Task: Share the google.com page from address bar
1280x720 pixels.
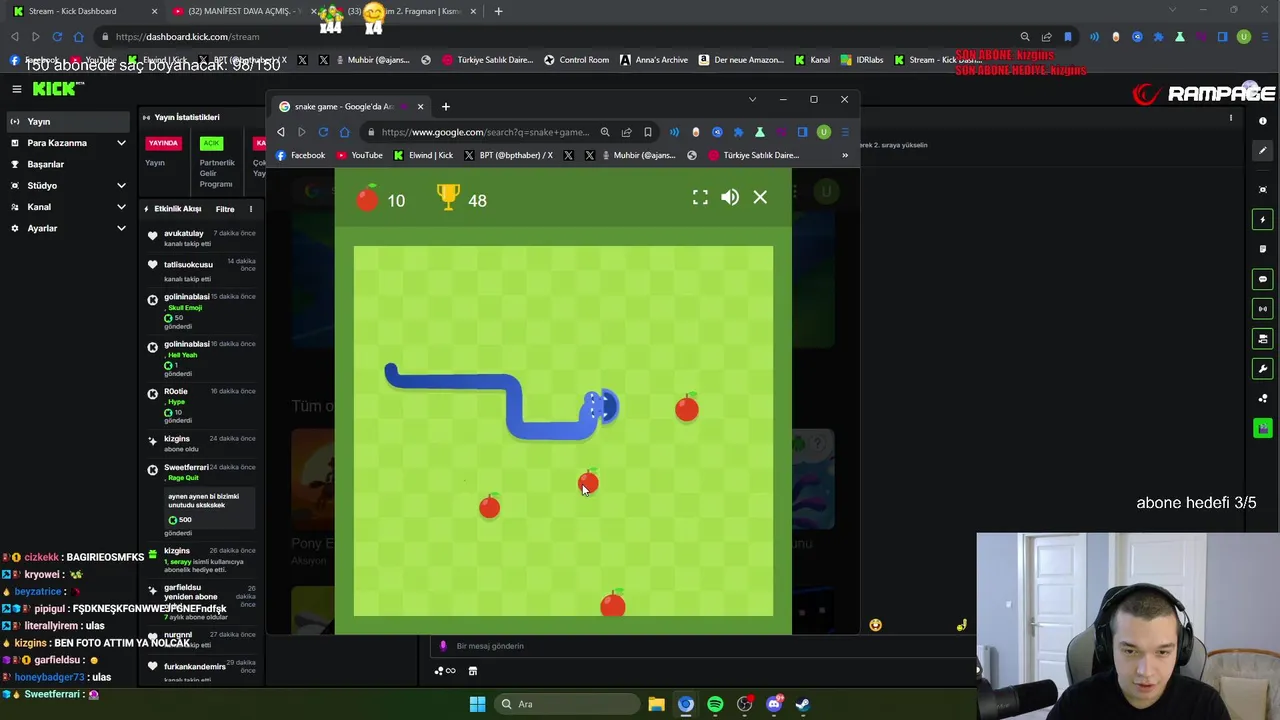Action: [626, 132]
